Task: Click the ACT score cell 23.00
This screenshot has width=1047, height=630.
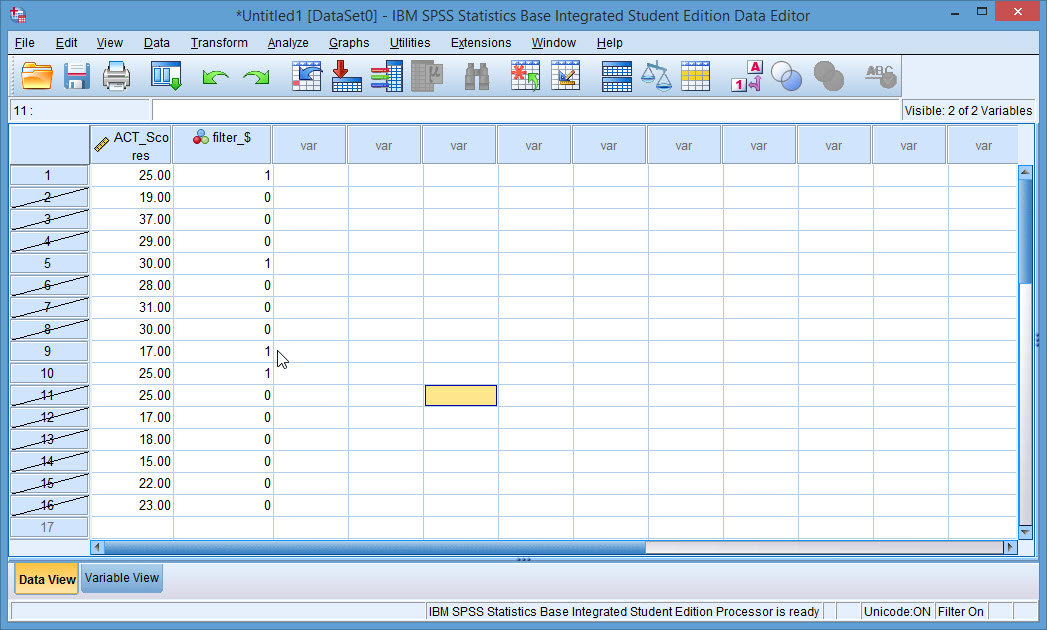Action: pos(132,505)
